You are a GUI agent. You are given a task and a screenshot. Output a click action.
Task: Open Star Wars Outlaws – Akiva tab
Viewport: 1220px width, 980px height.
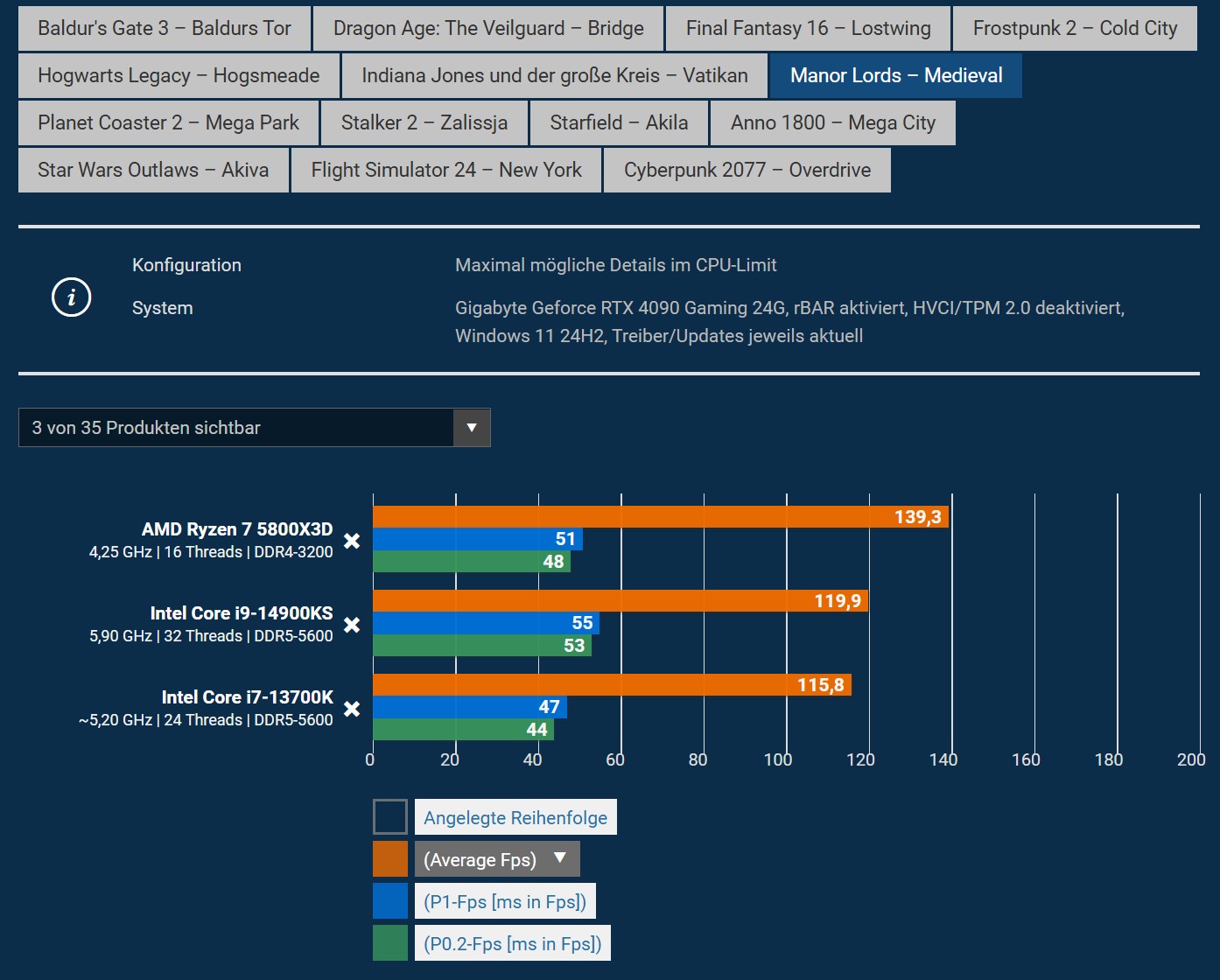[153, 170]
